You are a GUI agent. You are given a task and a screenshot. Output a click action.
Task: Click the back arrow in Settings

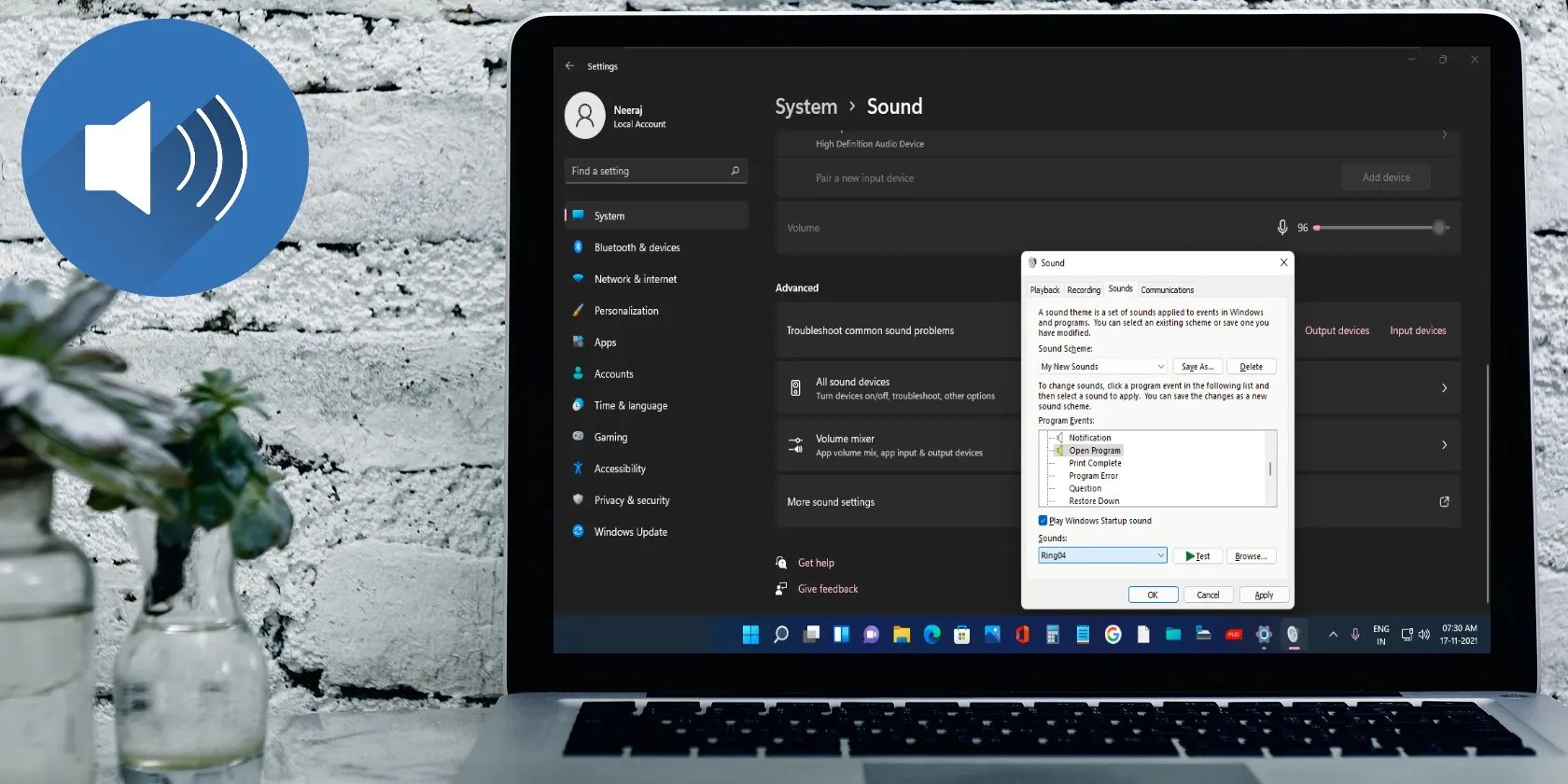point(569,66)
